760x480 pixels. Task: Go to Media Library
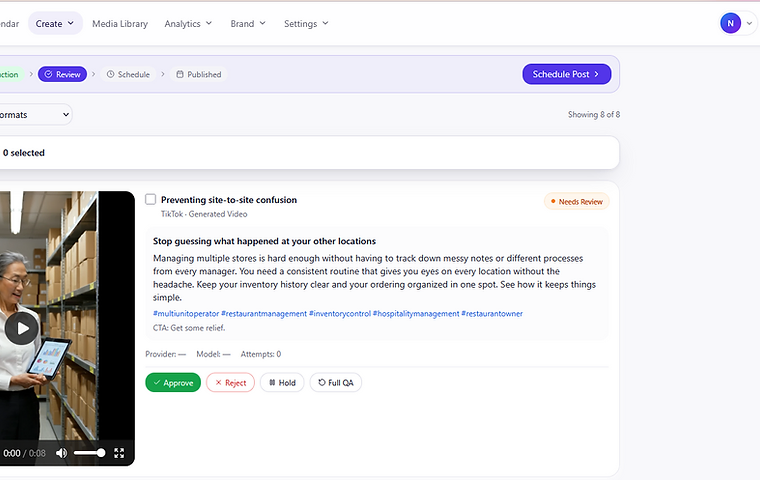click(x=120, y=23)
